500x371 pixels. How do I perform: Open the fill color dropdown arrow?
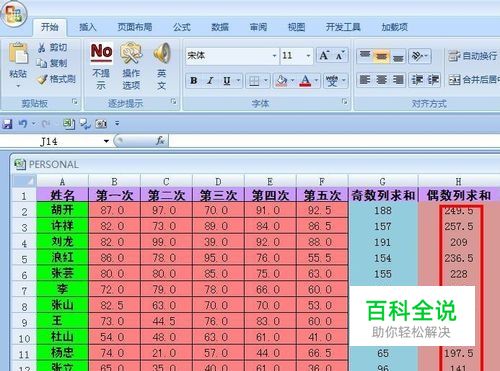[292, 80]
